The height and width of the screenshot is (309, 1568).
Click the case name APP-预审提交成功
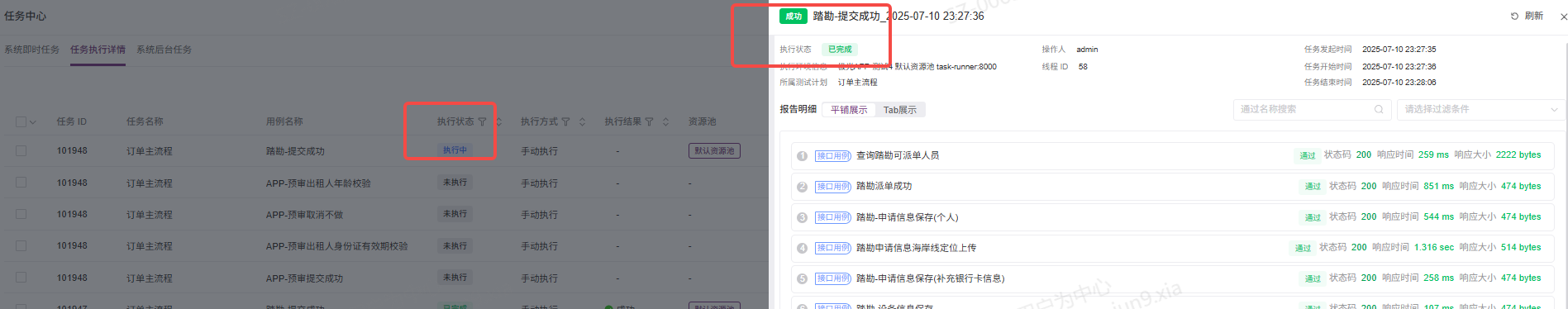304,278
